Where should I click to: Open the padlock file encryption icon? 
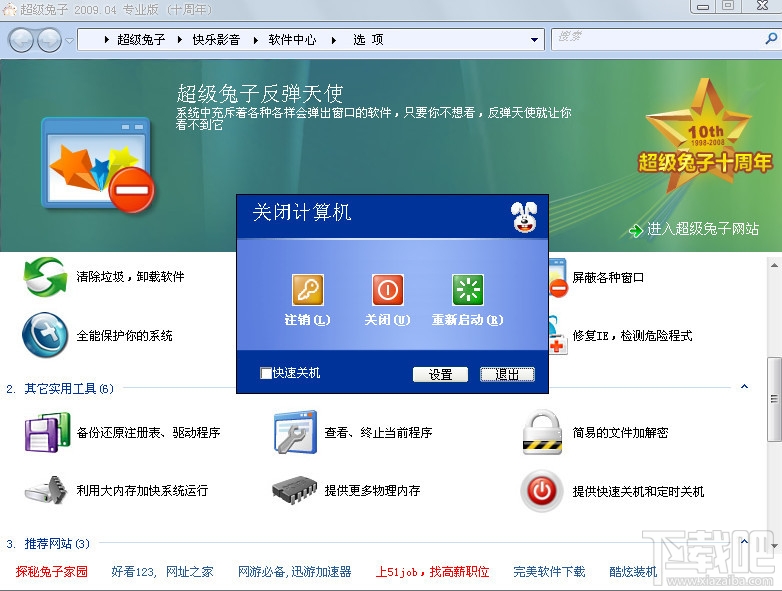pos(543,432)
